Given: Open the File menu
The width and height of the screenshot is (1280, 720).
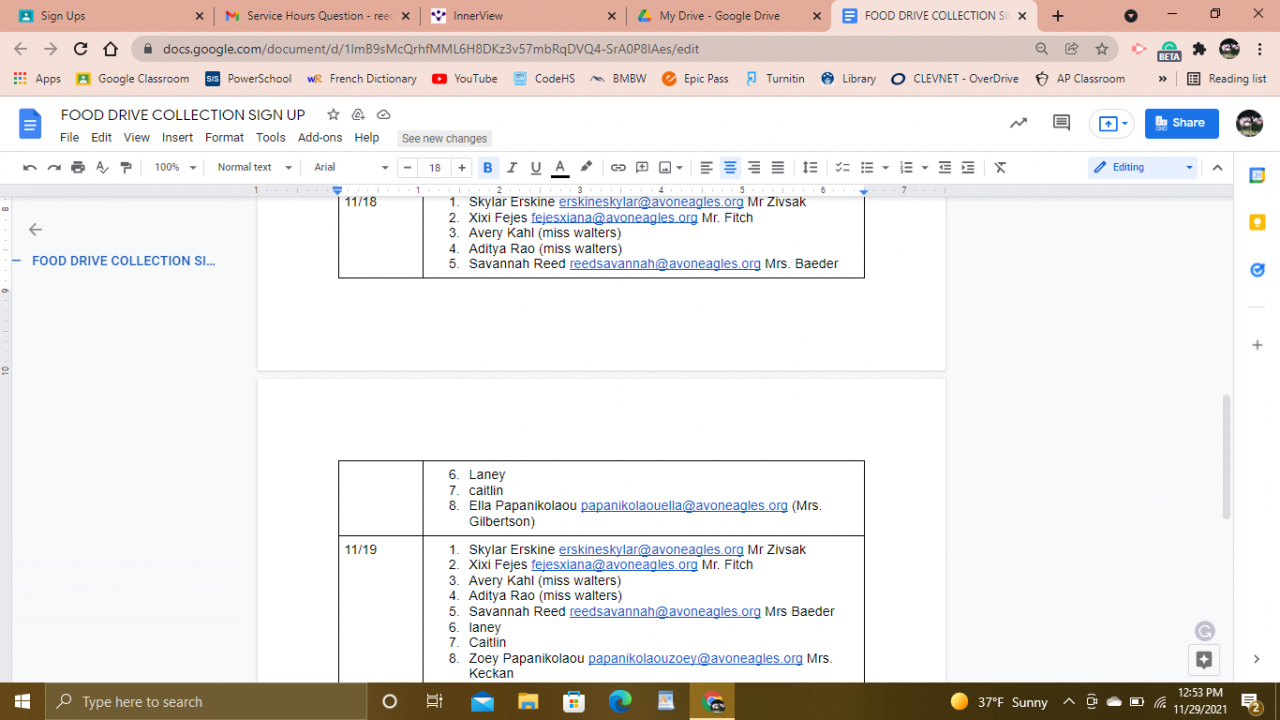Looking at the screenshot, I should tap(69, 138).
